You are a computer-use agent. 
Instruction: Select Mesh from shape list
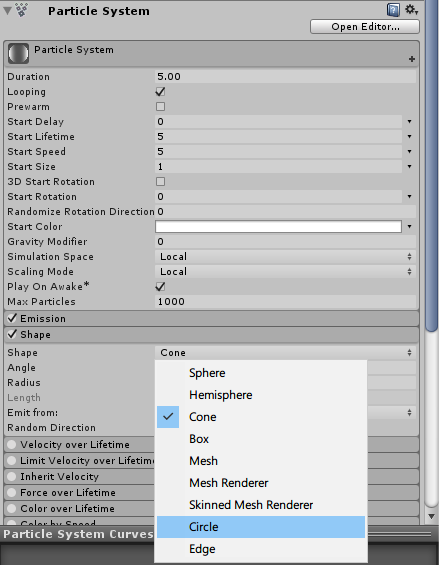tap(261, 461)
